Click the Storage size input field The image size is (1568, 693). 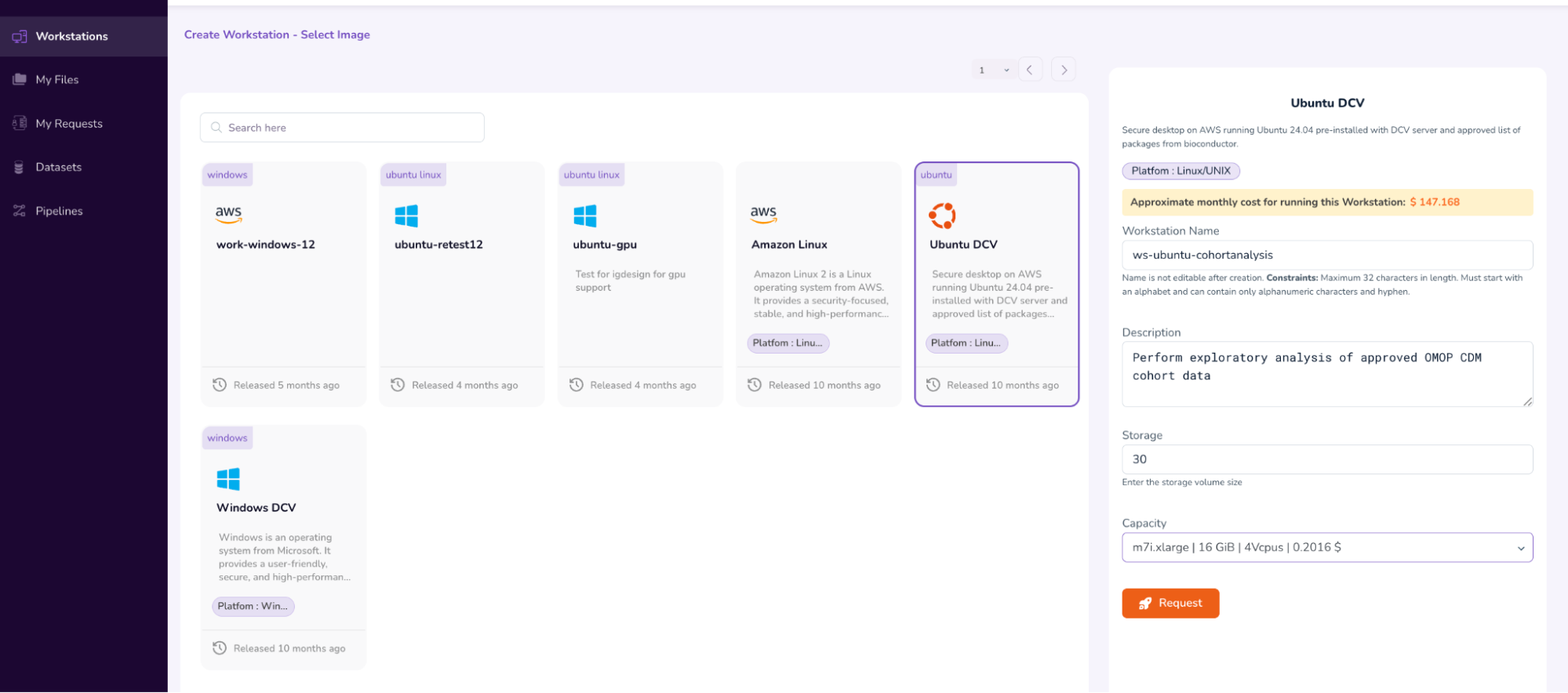[x=1326, y=459]
